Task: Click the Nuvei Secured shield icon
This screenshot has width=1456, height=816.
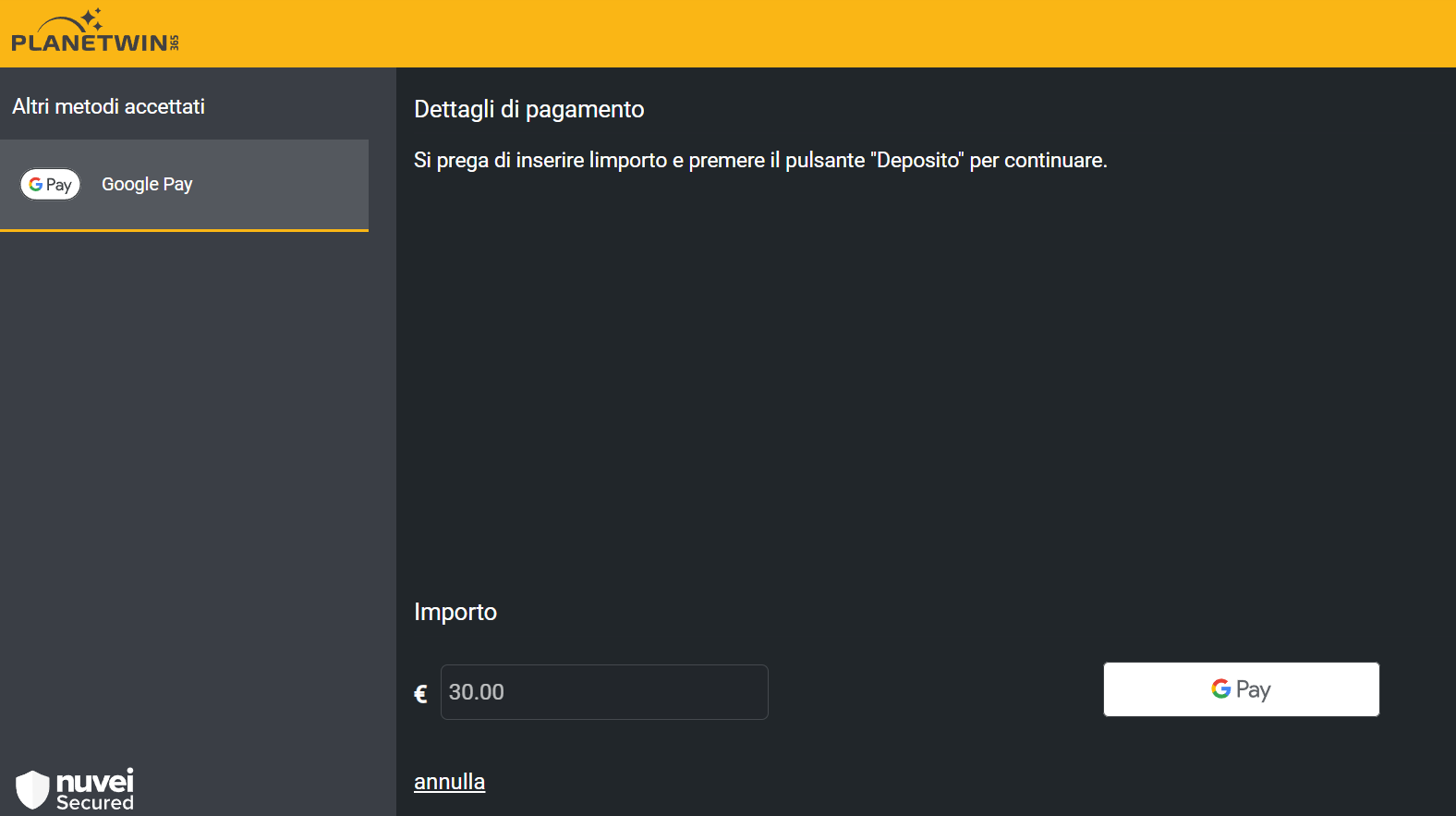Action: coord(32,790)
